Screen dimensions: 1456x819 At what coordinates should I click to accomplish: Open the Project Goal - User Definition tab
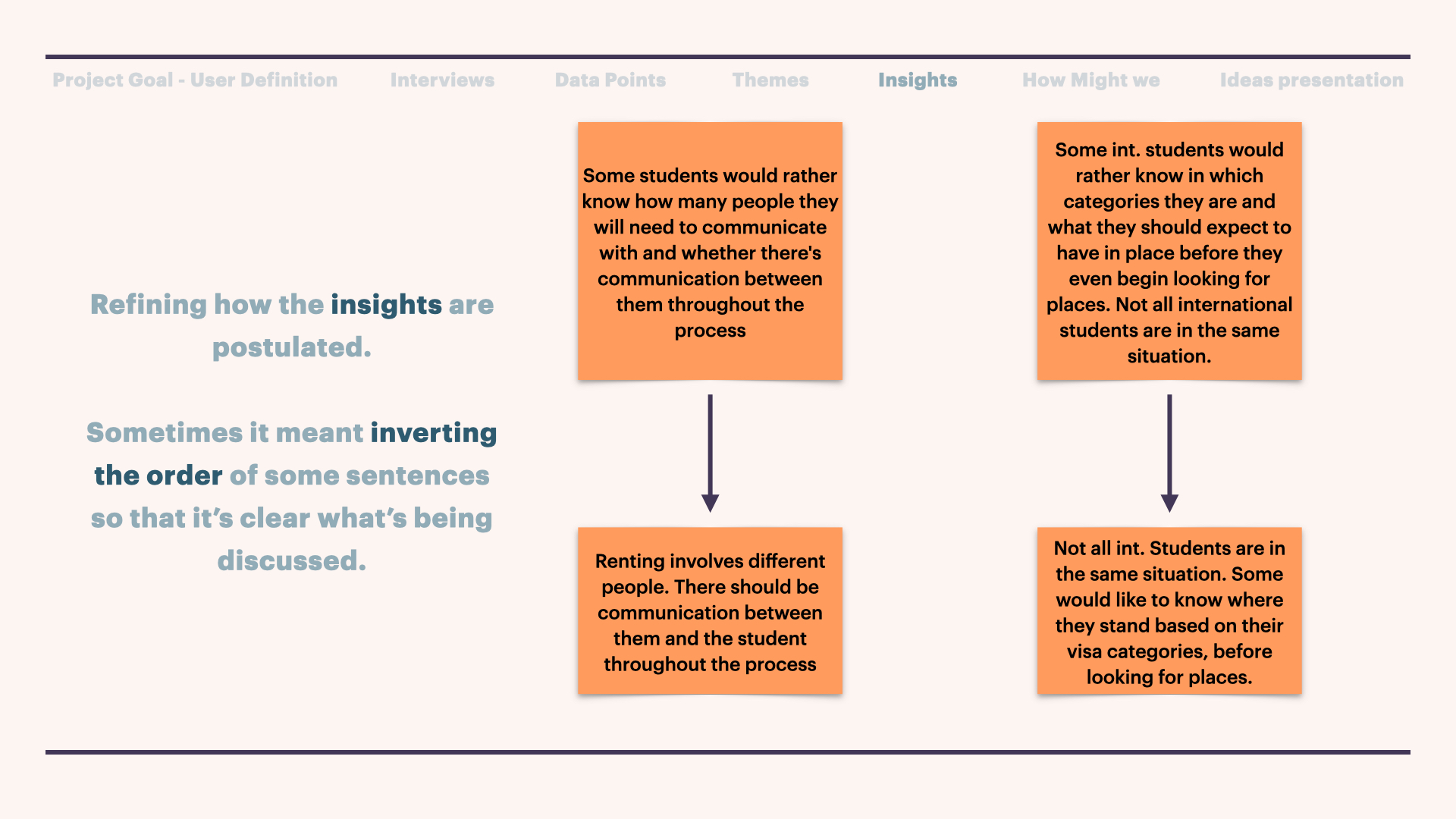195,80
